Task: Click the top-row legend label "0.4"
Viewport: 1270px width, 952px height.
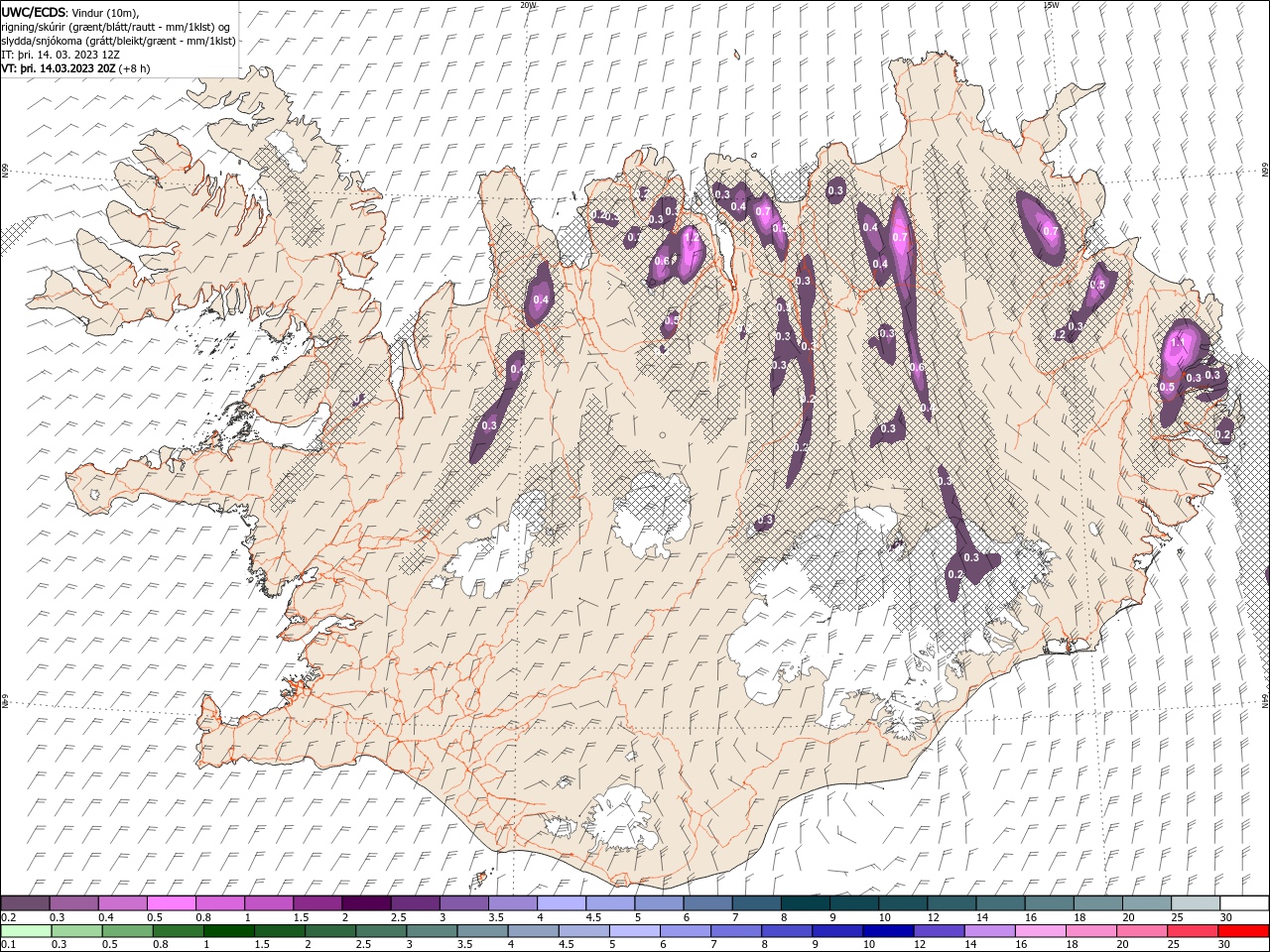Action: (105, 917)
